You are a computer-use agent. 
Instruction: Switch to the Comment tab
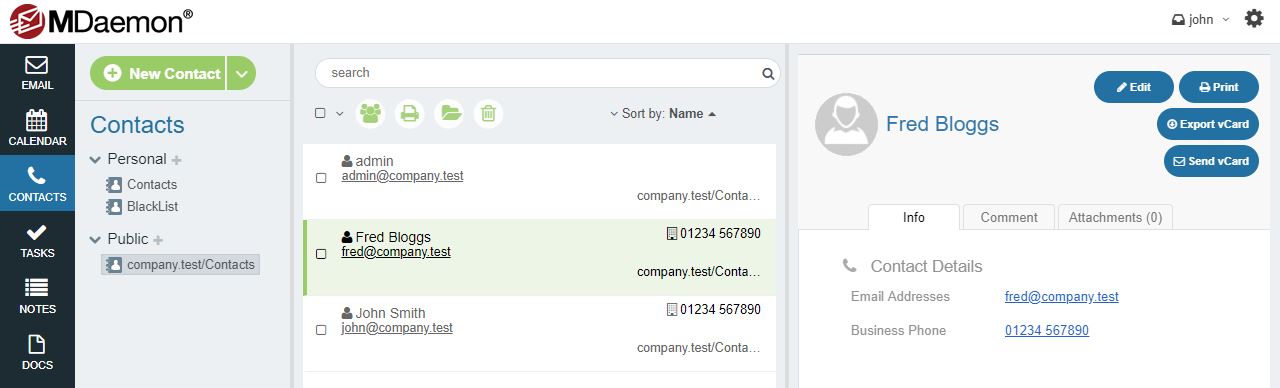(1009, 217)
